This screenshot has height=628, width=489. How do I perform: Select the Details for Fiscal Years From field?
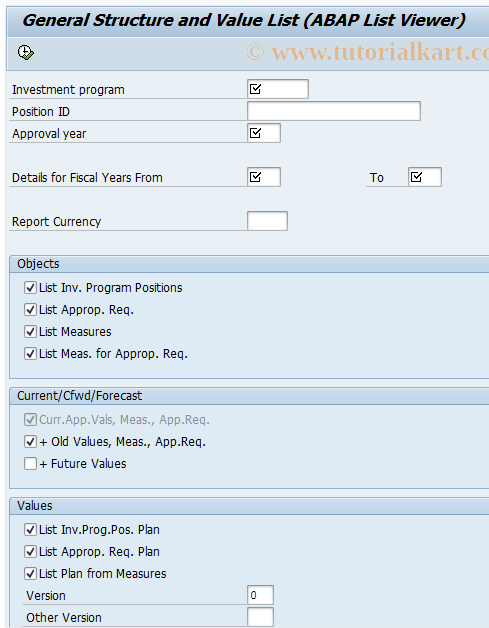pyautogui.click(x=264, y=177)
